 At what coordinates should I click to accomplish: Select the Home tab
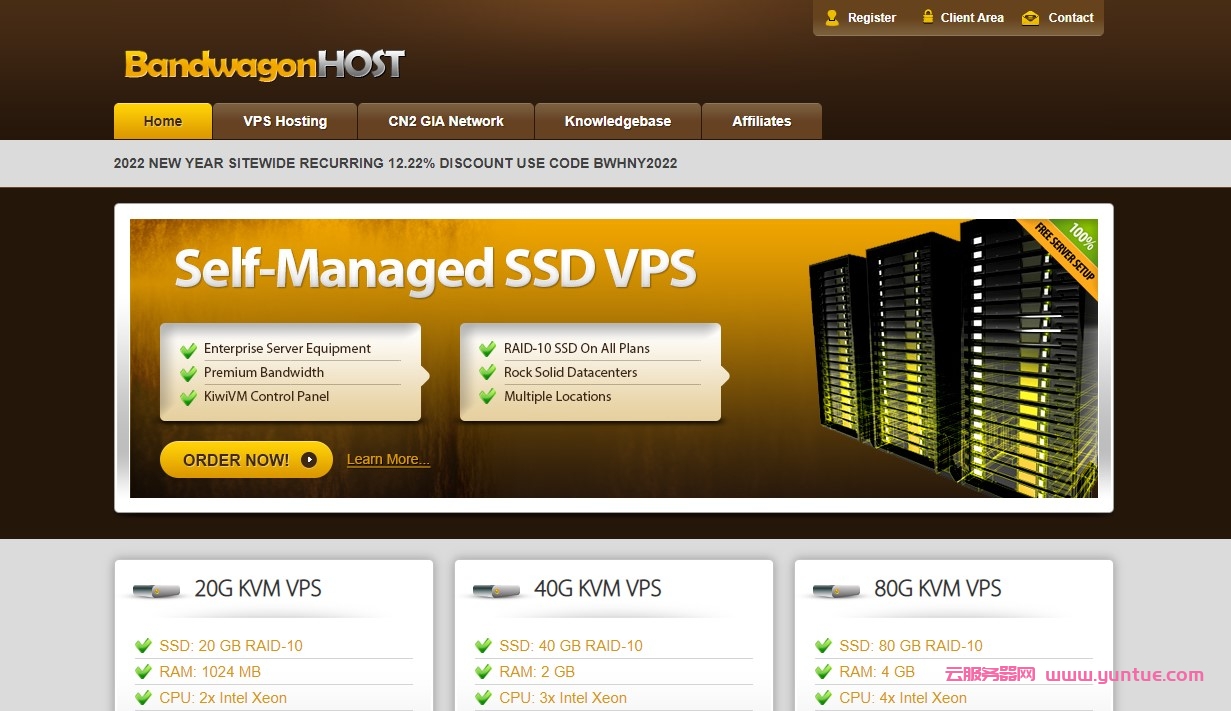(x=162, y=121)
